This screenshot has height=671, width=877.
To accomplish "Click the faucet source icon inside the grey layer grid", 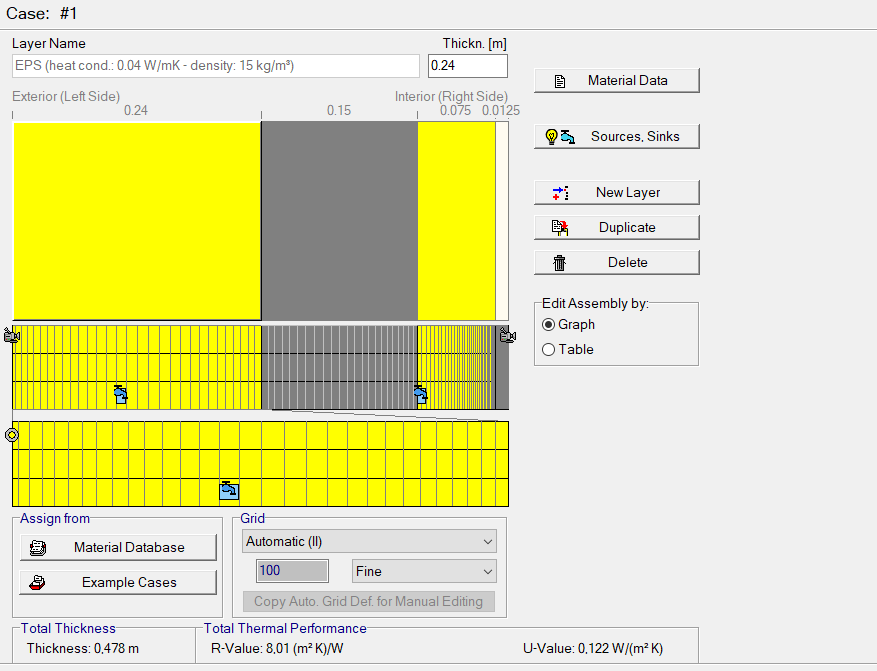I will [419, 394].
